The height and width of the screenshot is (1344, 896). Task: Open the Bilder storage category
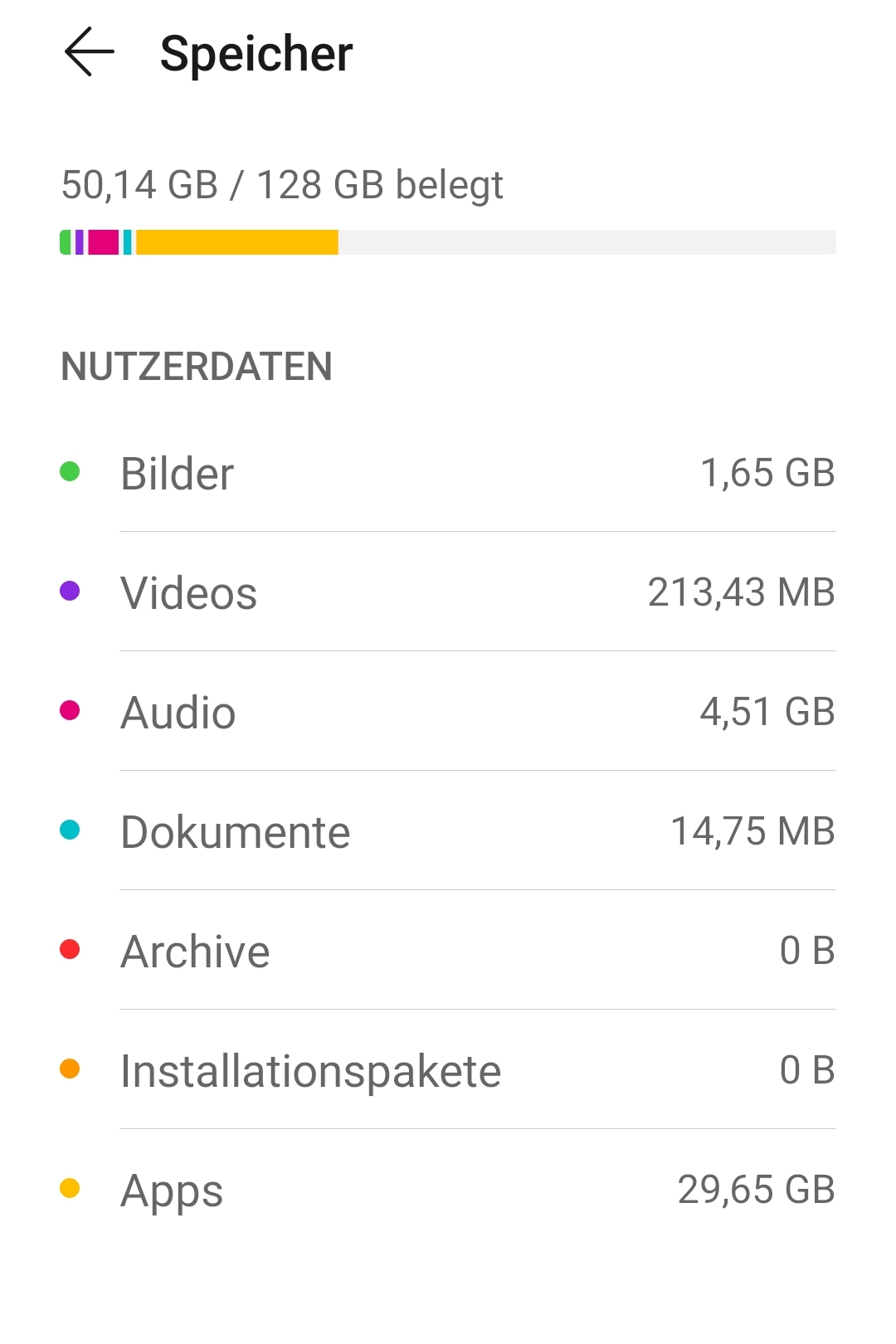tap(448, 473)
